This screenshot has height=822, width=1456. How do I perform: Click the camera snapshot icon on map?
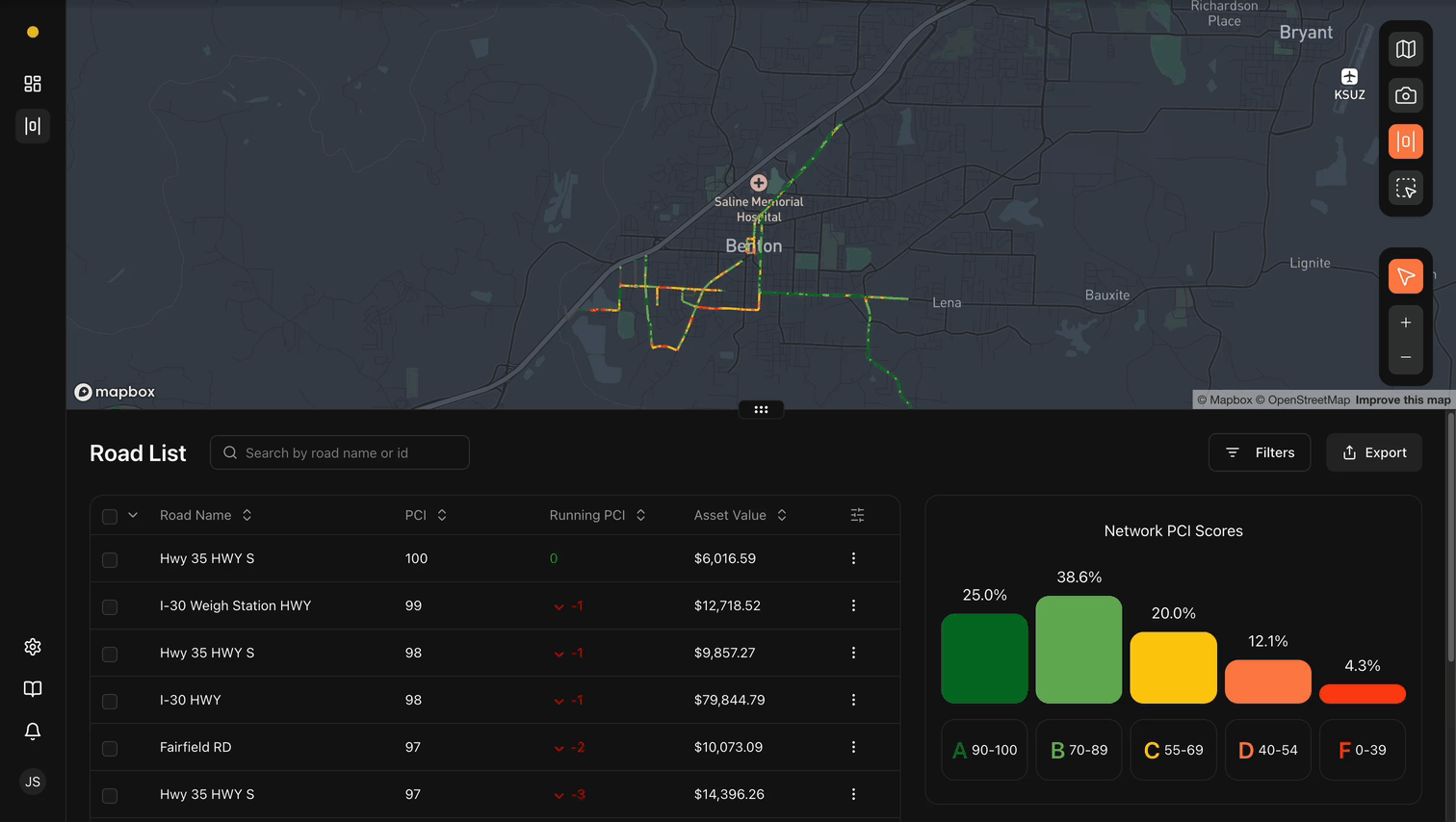(1406, 95)
